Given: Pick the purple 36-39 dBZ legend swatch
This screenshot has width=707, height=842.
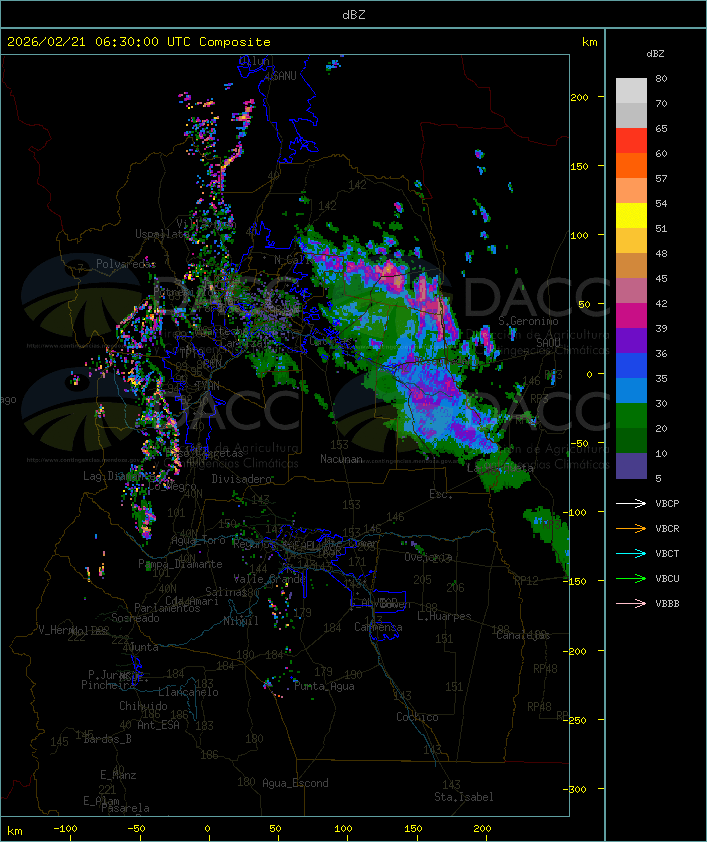Looking at the screenshot, I should click(631, 340).
